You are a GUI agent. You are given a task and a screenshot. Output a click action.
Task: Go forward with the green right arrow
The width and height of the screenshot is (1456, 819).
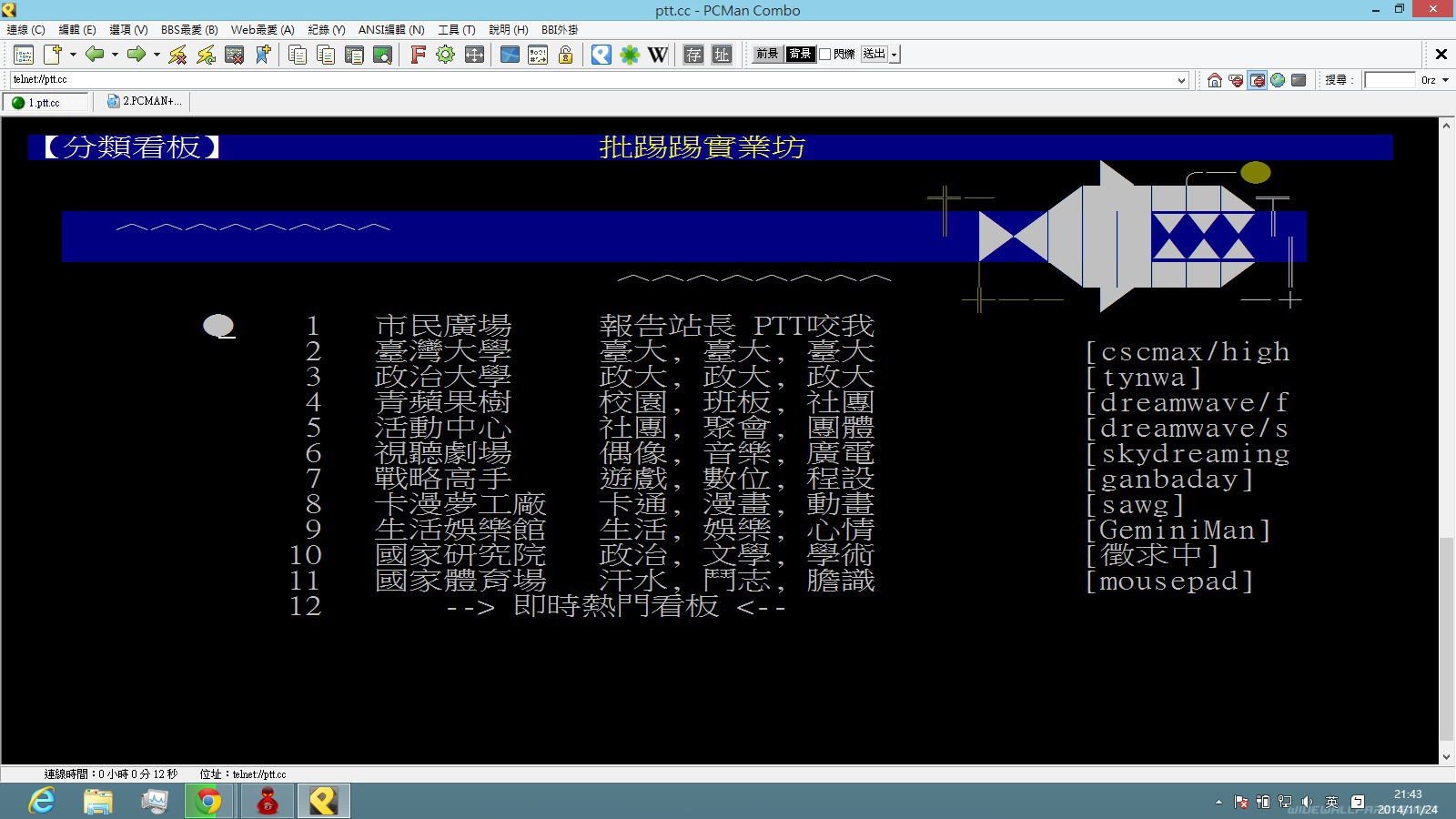[136, 55]
